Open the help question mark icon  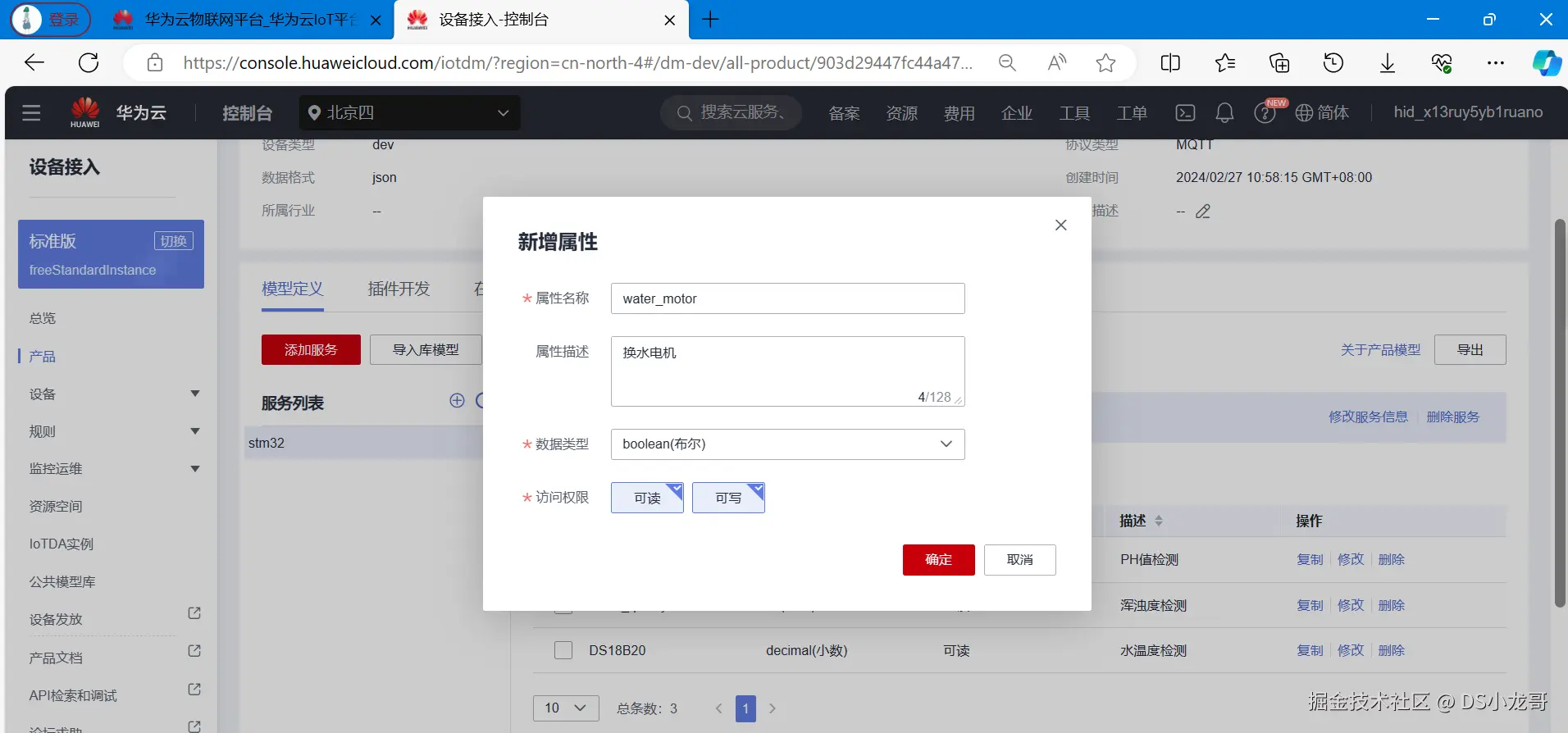pyautogui.click(x=1265, y=113)
